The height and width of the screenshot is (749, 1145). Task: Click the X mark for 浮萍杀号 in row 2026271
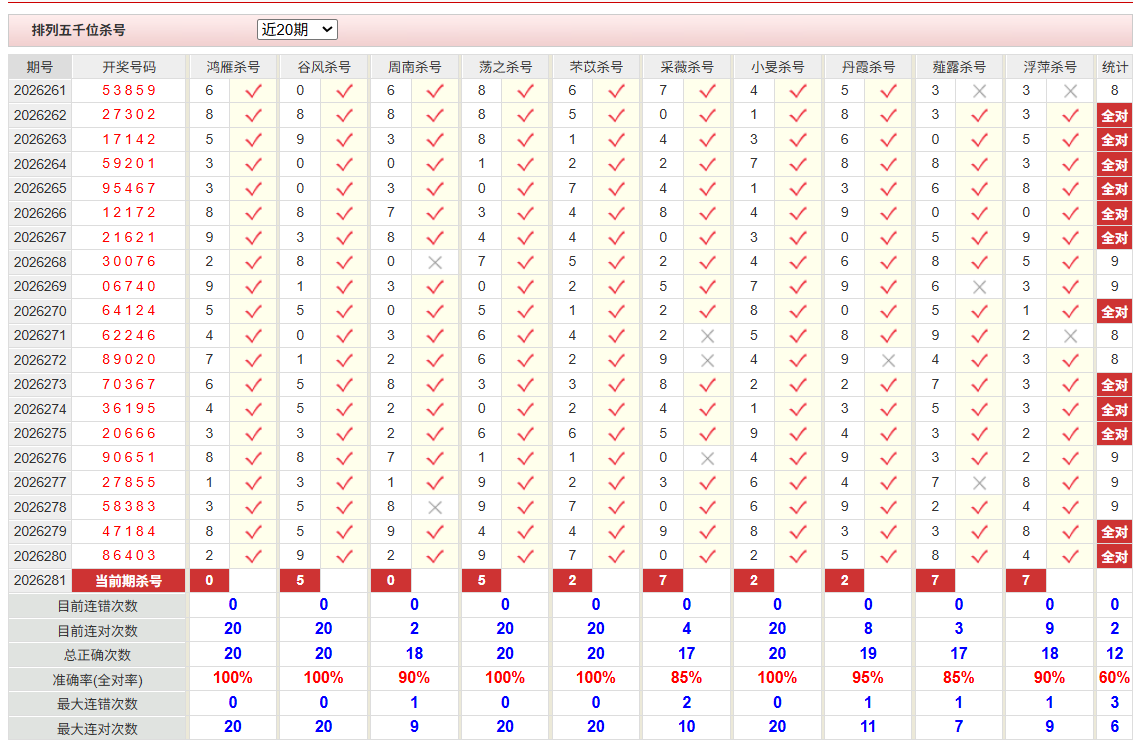click(1070, 336)
